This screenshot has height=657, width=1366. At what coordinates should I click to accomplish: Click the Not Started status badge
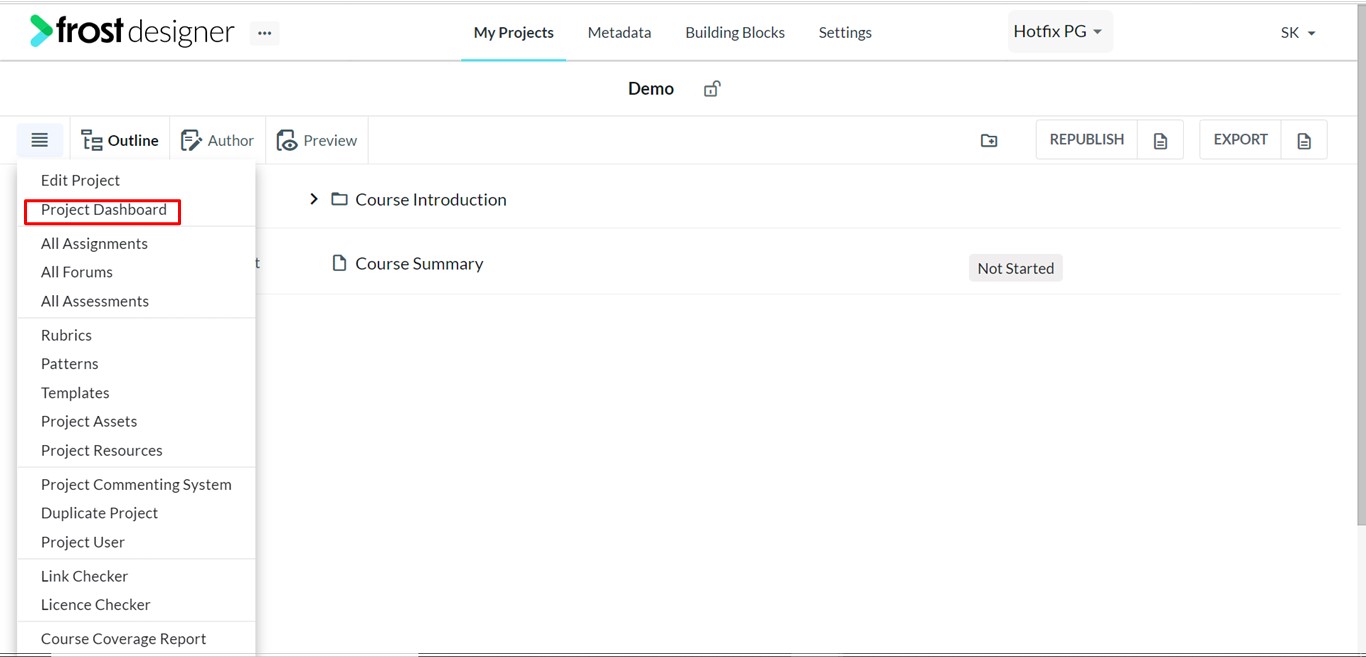1015,268
